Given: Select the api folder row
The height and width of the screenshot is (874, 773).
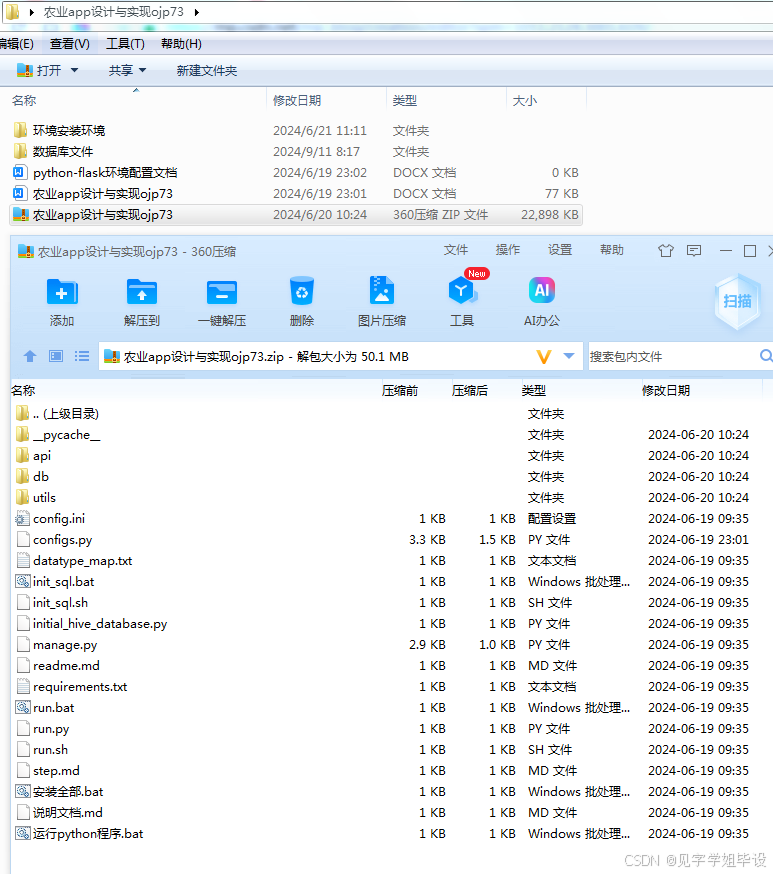Looking at the screenshot, I should click(x=386, y=455).
